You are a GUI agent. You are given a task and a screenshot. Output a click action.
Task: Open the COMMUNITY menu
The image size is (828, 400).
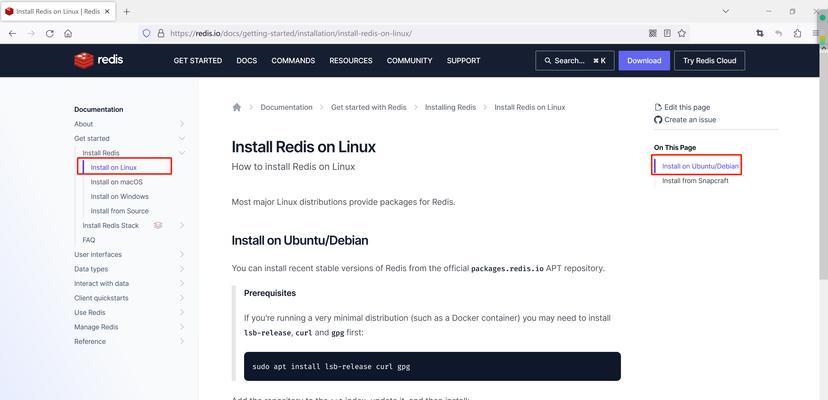(x=409, y=61)
